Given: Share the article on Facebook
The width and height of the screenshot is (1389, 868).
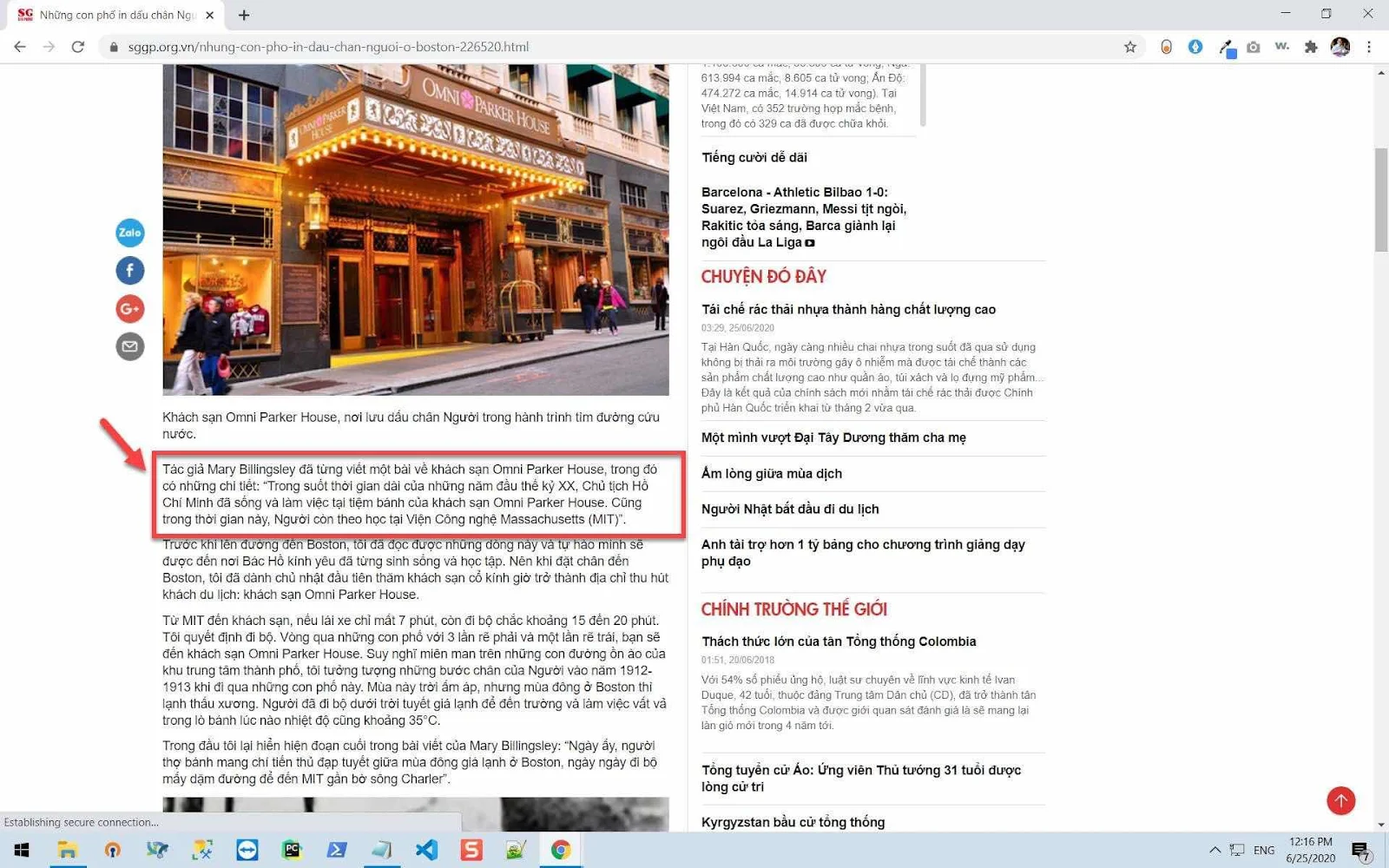Looking at the screenshot, I should [x=130, y=271].
